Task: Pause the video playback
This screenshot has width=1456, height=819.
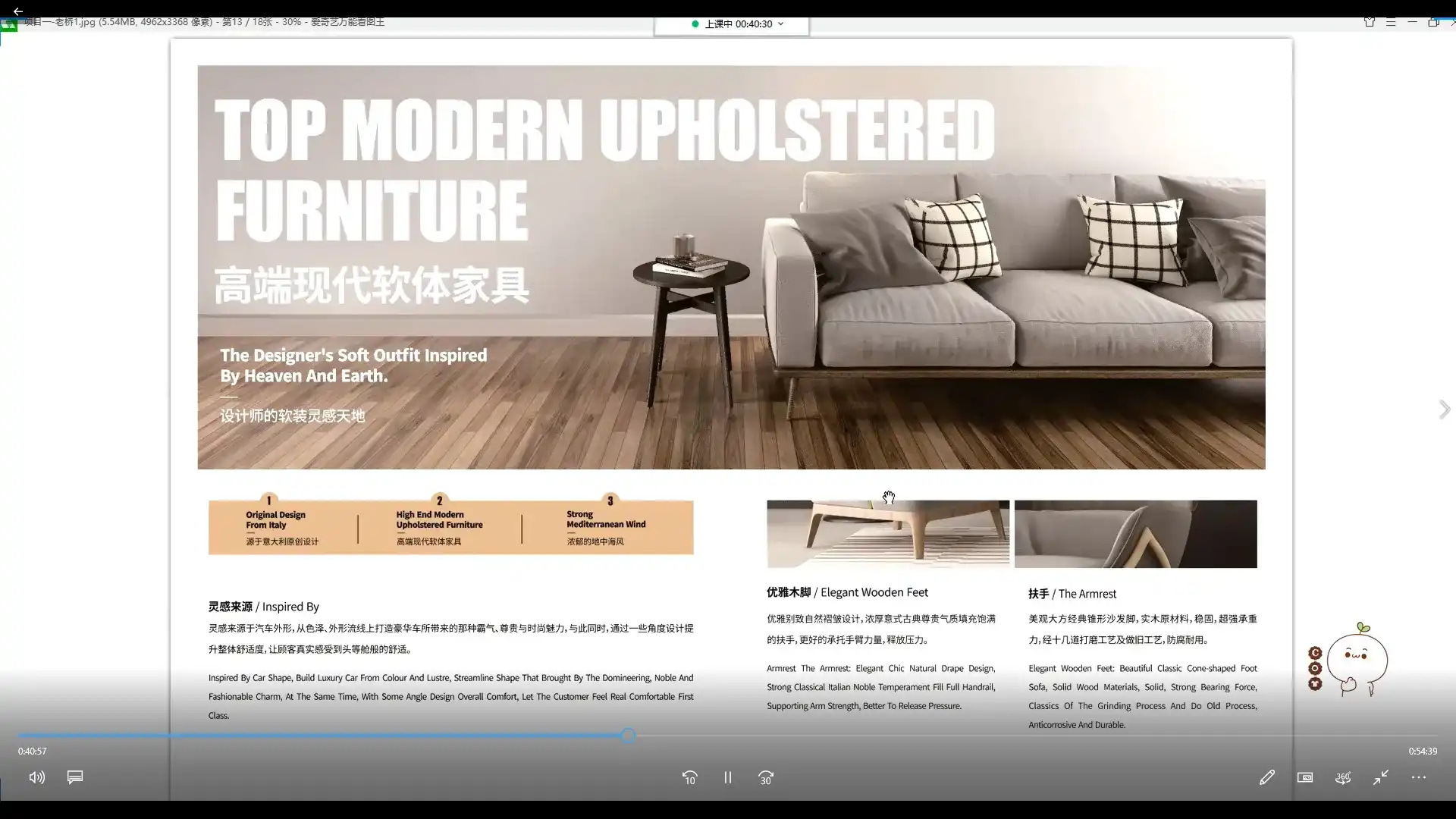Action: pos(727,777)
